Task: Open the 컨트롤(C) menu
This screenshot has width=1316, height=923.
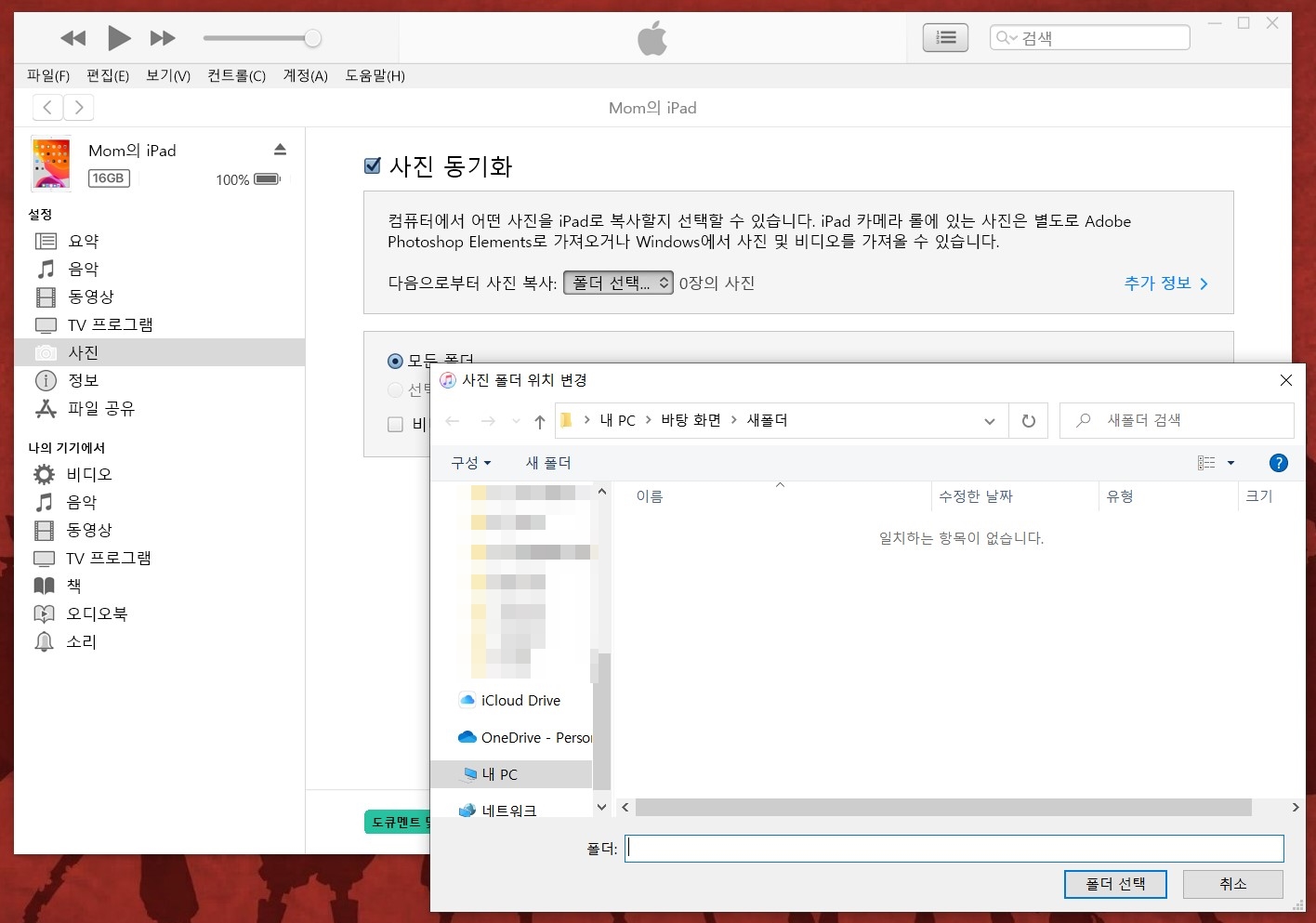Action: 237,75
